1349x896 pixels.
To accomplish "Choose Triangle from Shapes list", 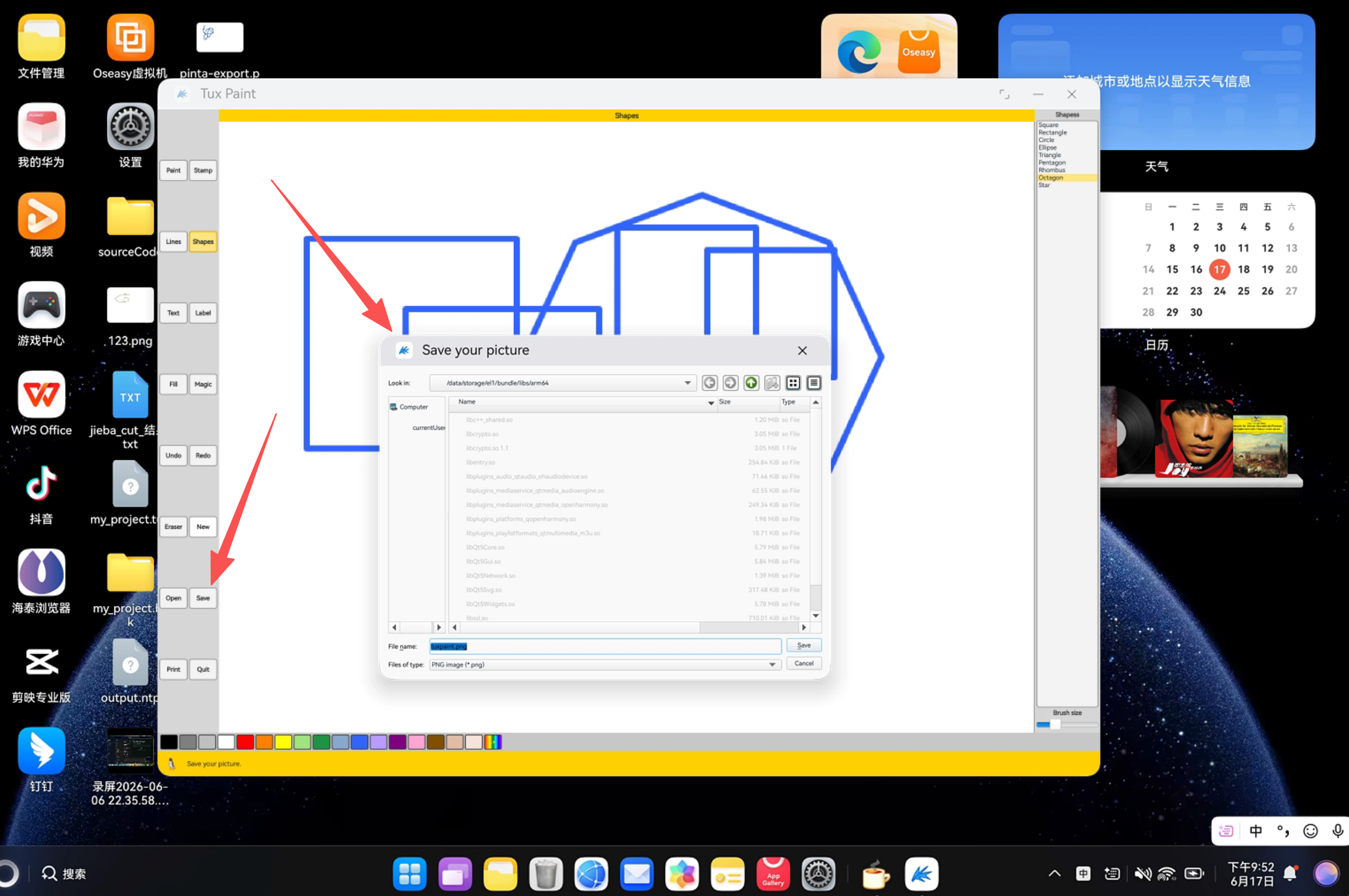I will tap(1066, 155).
